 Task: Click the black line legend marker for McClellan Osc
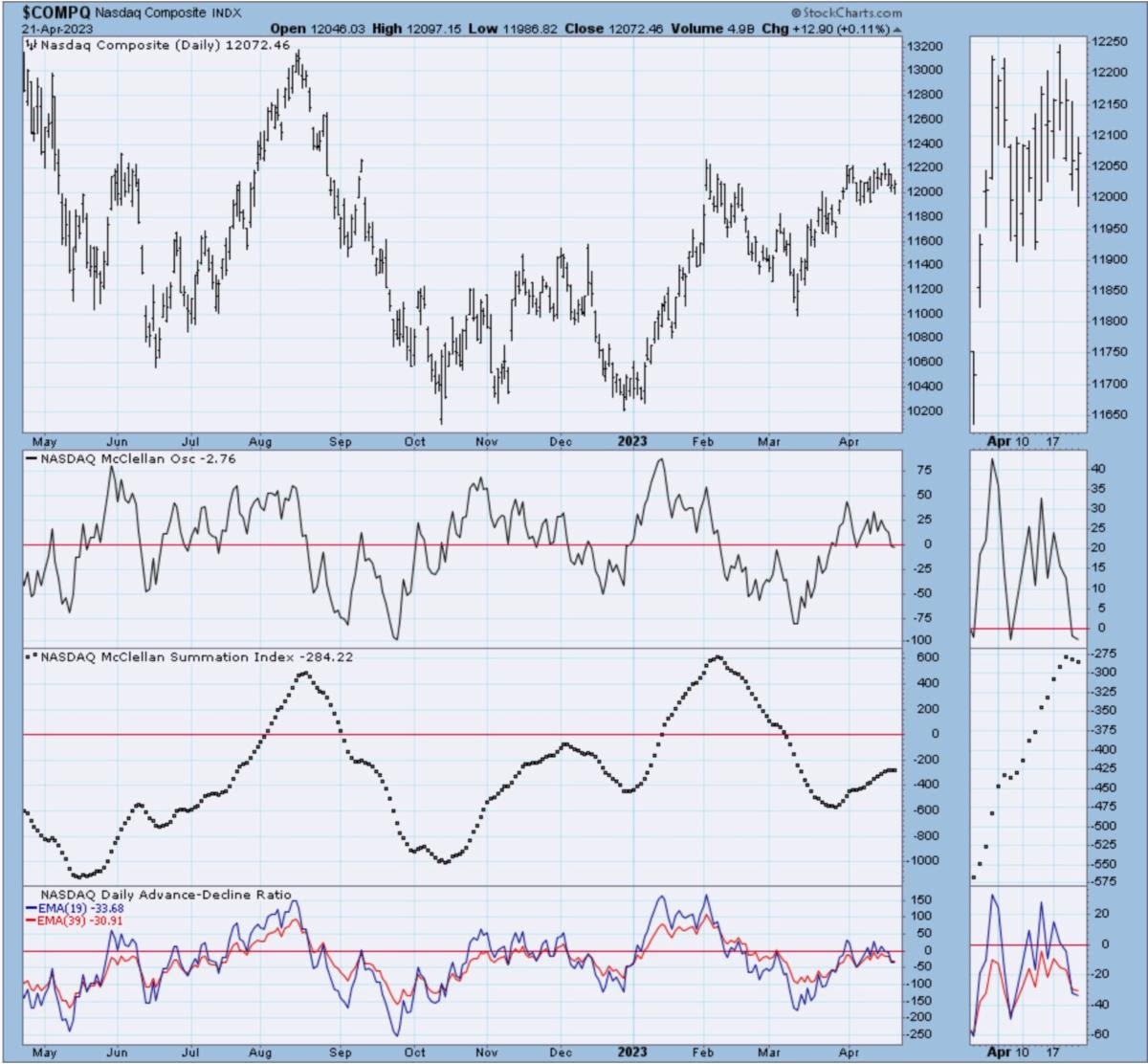coord(31,459)
